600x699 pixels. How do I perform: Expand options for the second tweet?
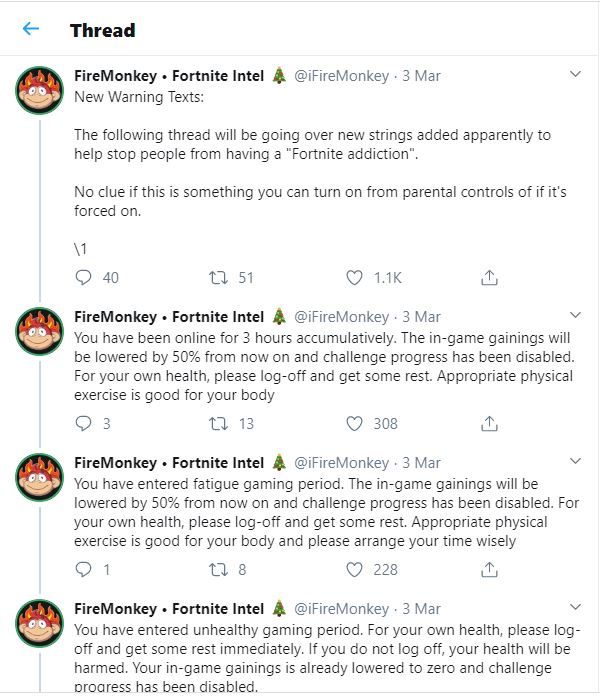point(575,315)
